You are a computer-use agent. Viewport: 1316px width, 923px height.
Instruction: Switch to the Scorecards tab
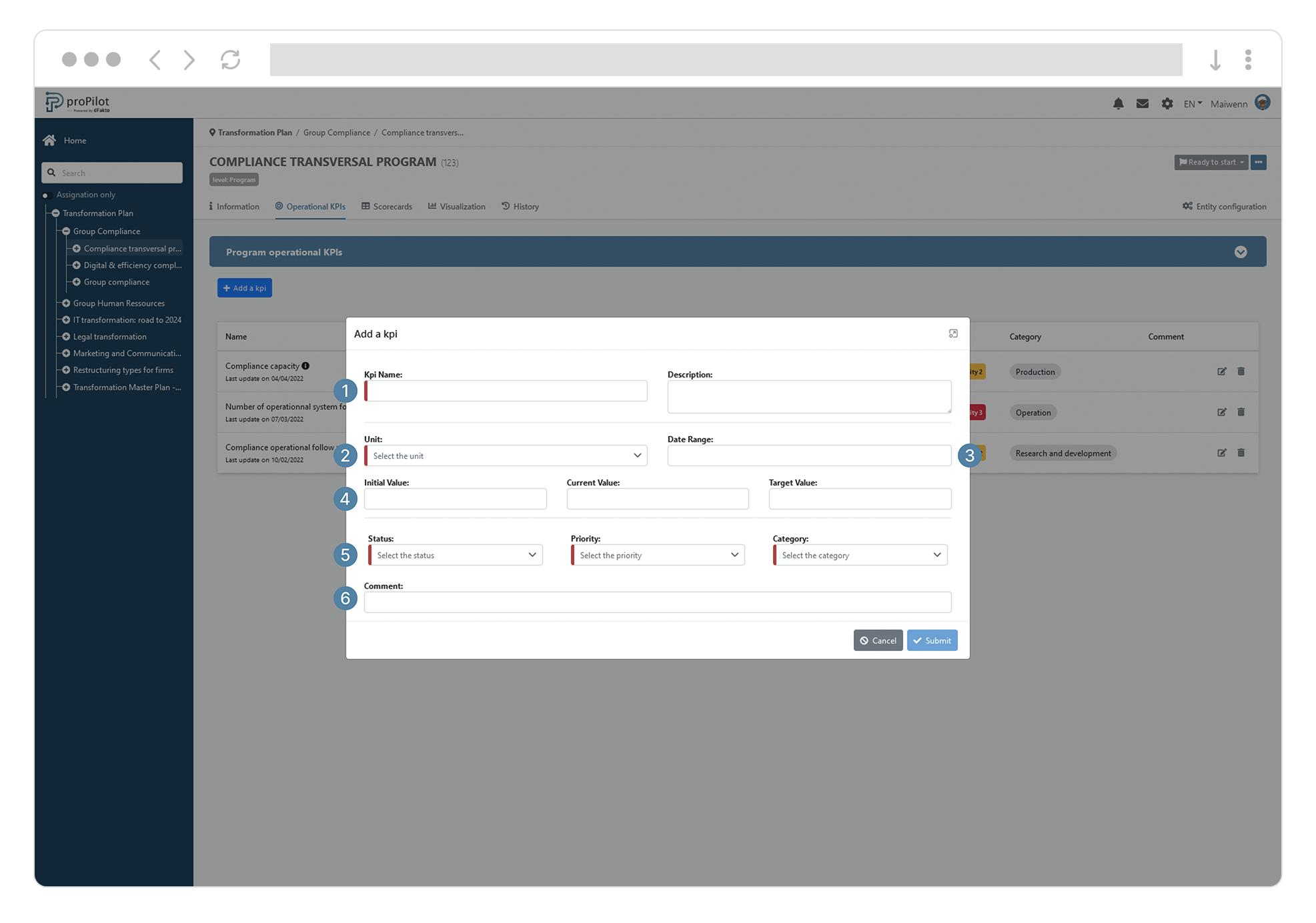[x=387, y=206]
